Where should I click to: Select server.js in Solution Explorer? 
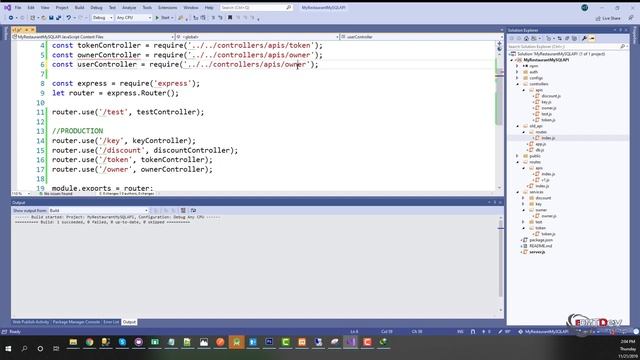[537, 252]
